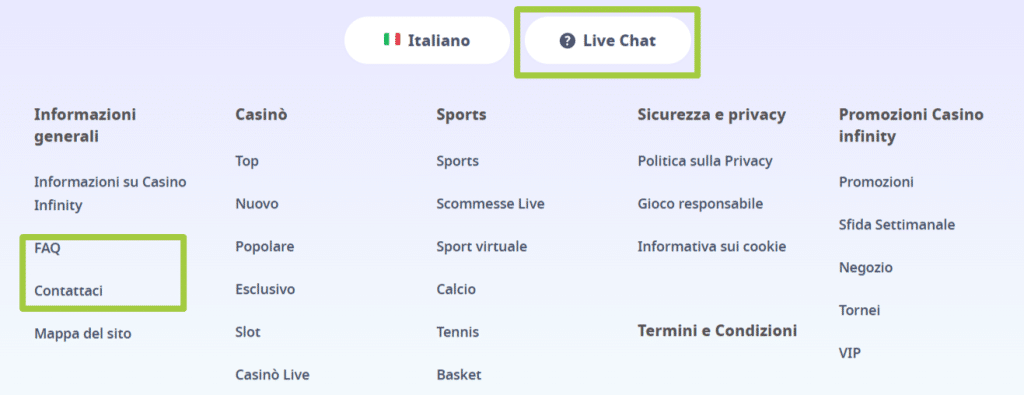Screen dimensions: 1024x395
Task: Open the Slot games link
Action: 248,332
